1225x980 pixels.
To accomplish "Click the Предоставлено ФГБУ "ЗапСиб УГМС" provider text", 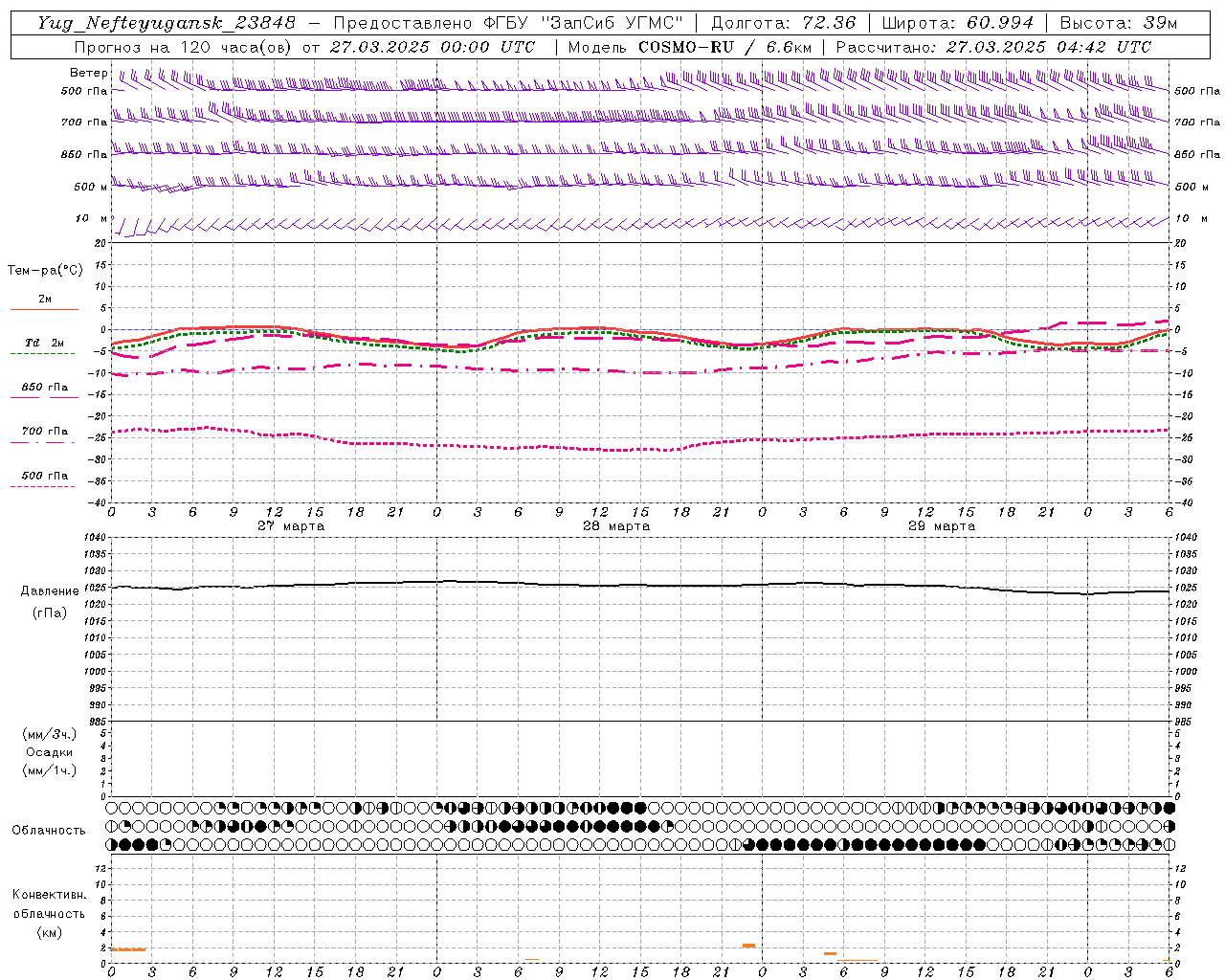I will point(508,23).
